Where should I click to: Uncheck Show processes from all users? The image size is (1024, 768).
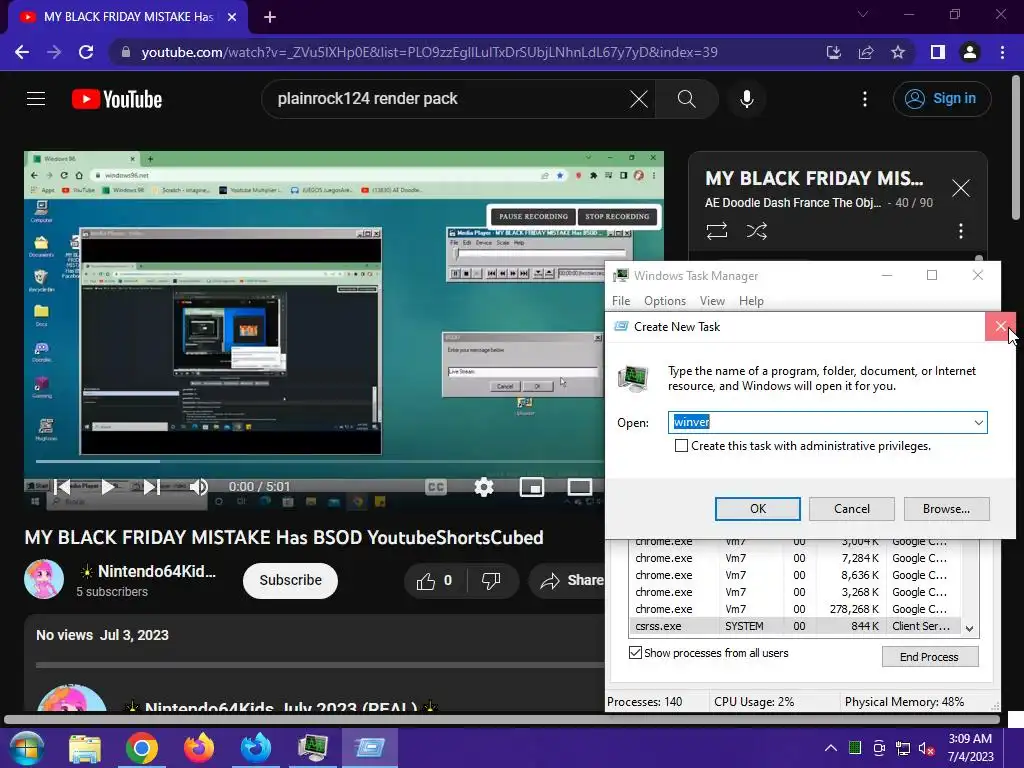point(635,652)
